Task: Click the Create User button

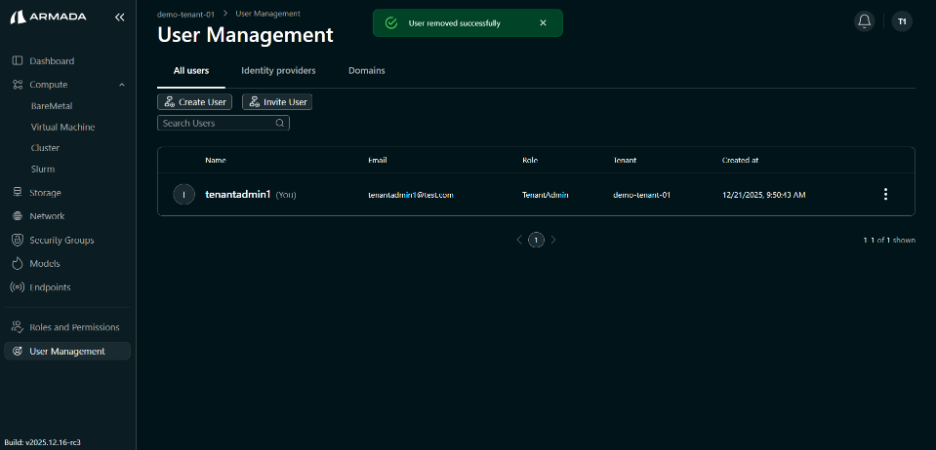Action: 195,102
